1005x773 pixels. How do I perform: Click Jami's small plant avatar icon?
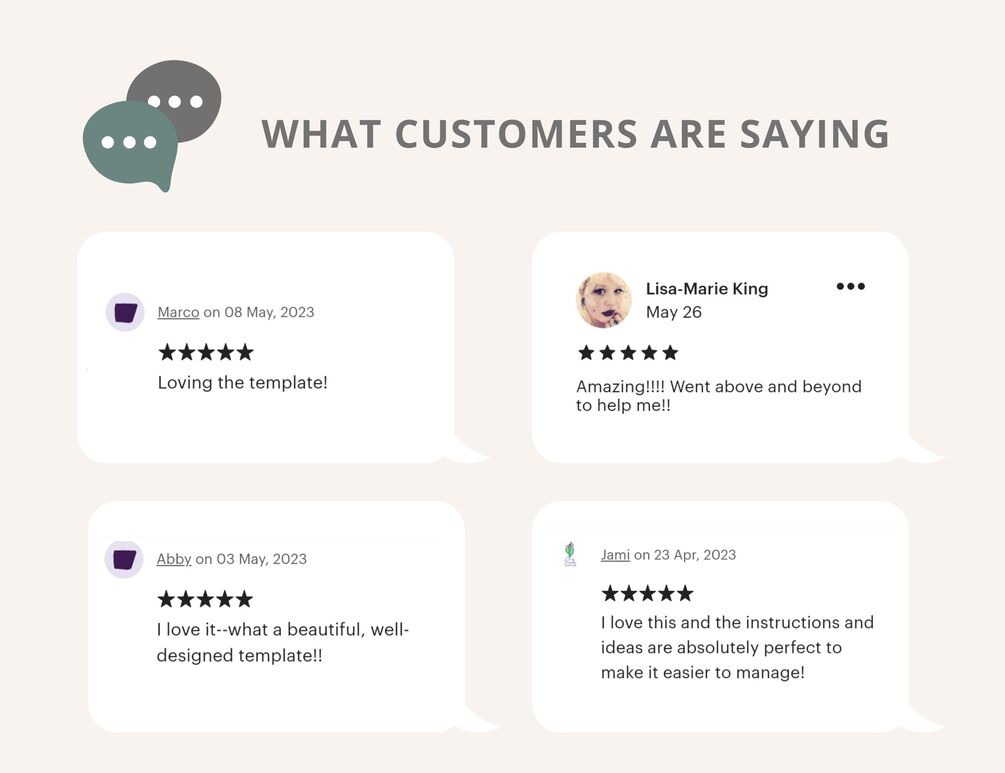tap(570, 554)
